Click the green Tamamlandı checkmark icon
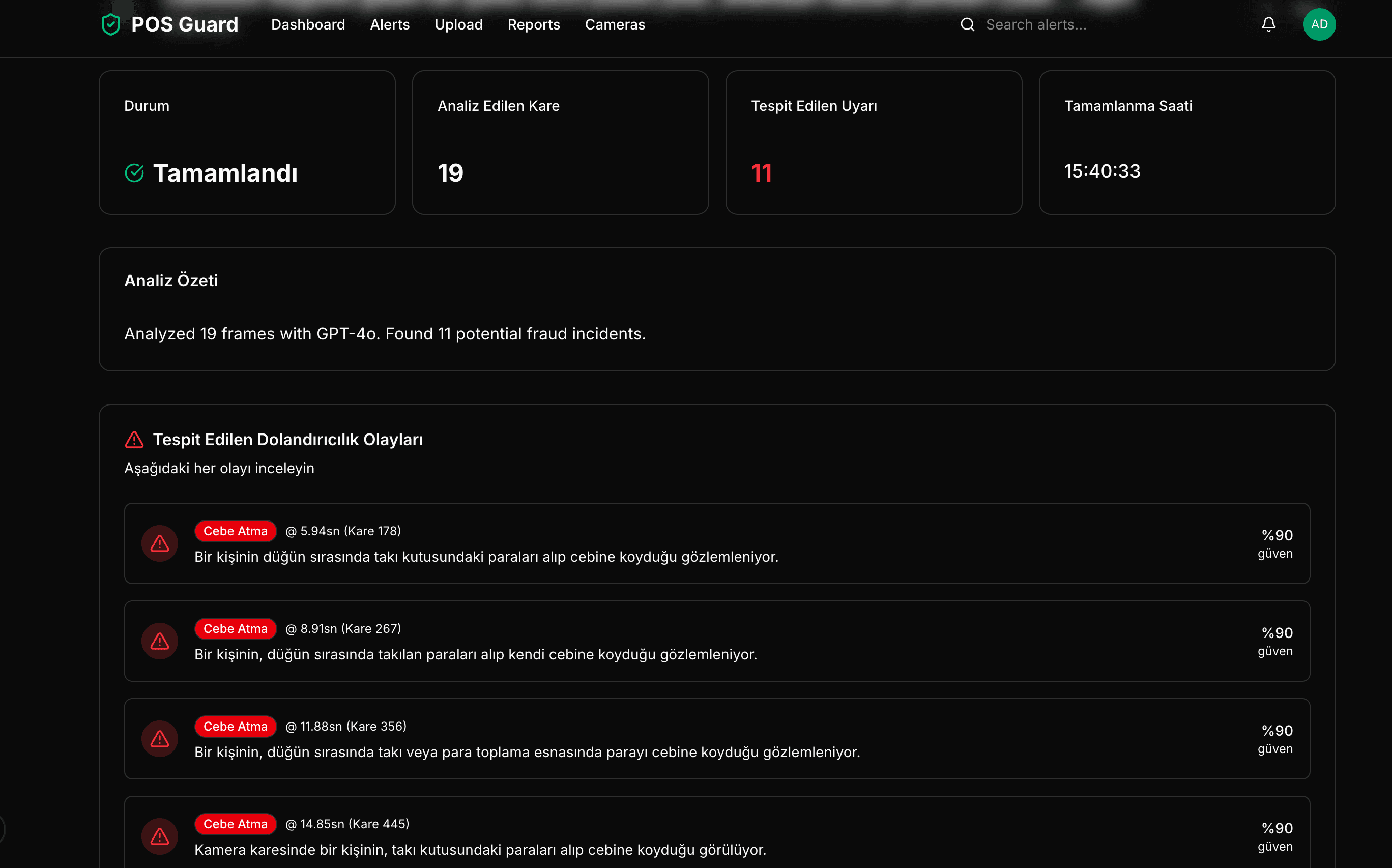The image size is (1392, 868). 134,173
